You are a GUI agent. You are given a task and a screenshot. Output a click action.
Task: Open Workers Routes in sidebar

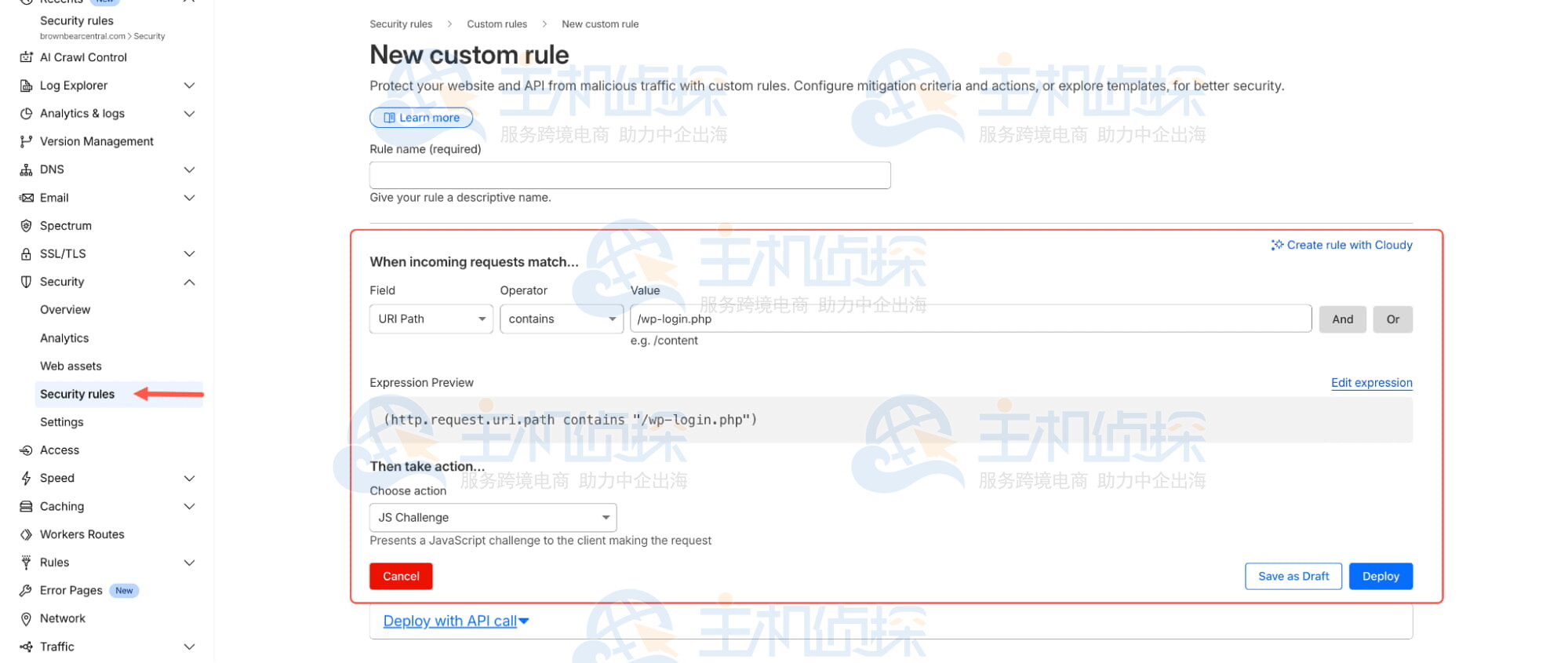82,534
